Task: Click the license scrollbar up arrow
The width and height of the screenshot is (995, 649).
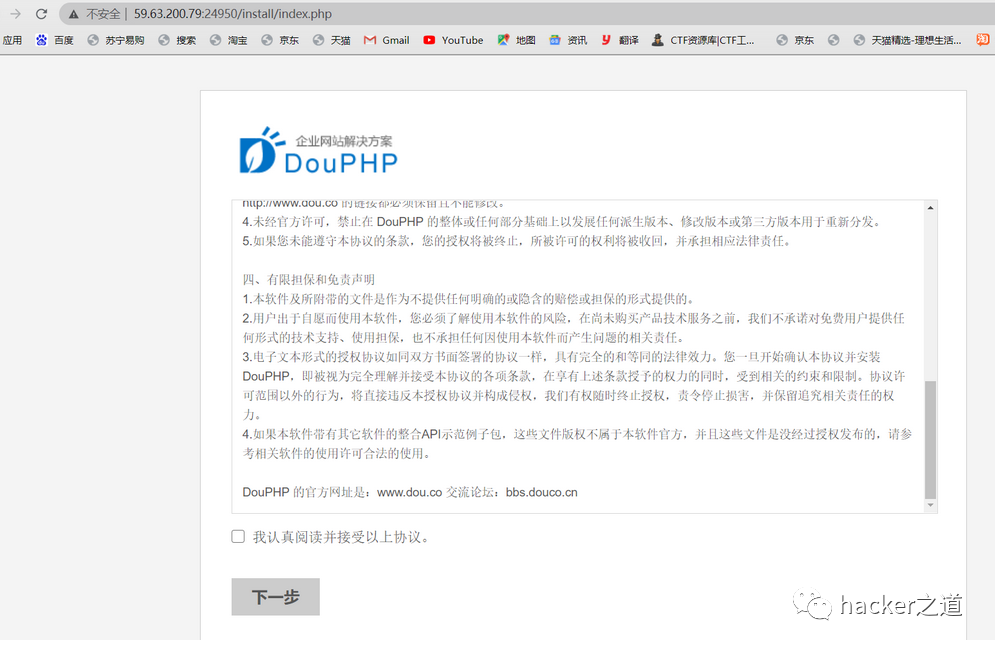Action: (930, 207)
